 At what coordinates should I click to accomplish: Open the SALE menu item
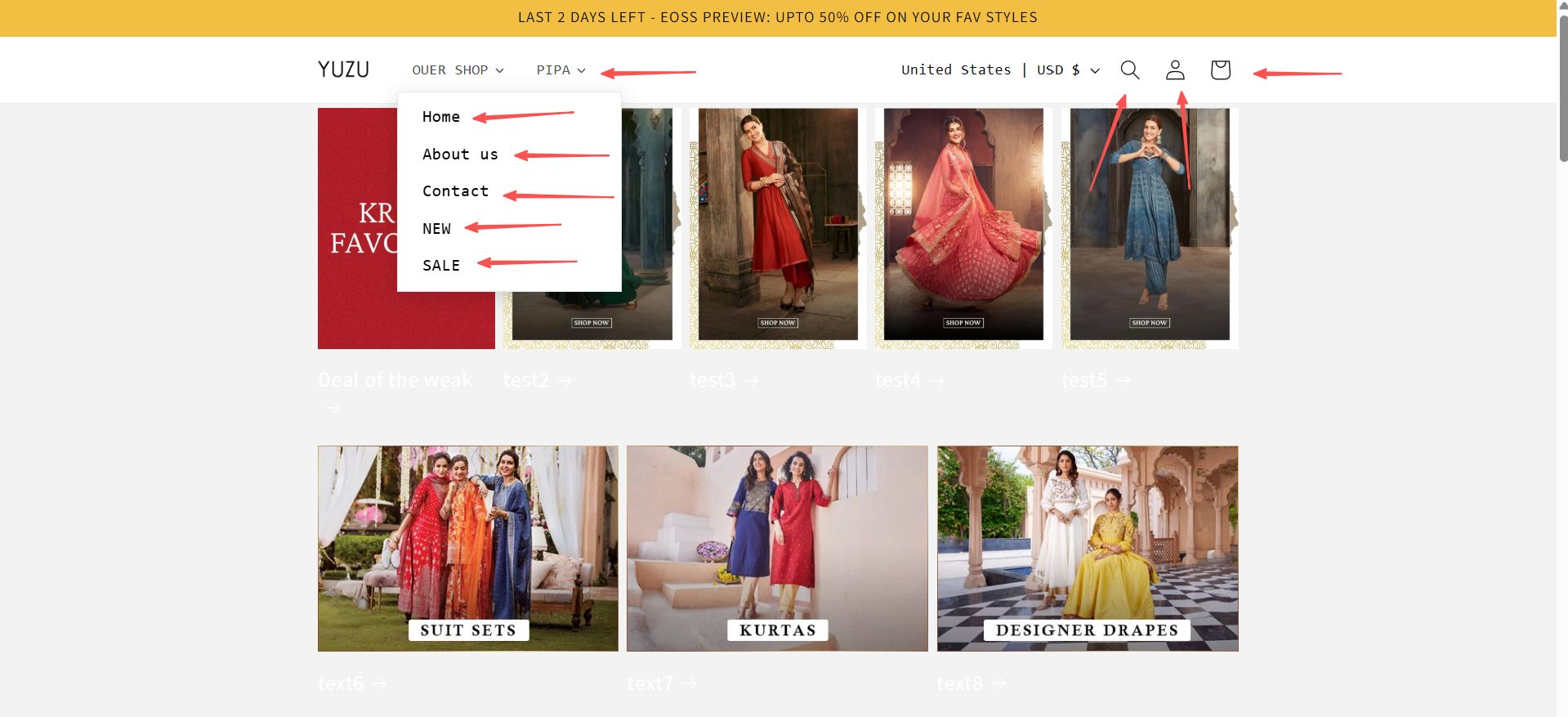tap(441, 266)
